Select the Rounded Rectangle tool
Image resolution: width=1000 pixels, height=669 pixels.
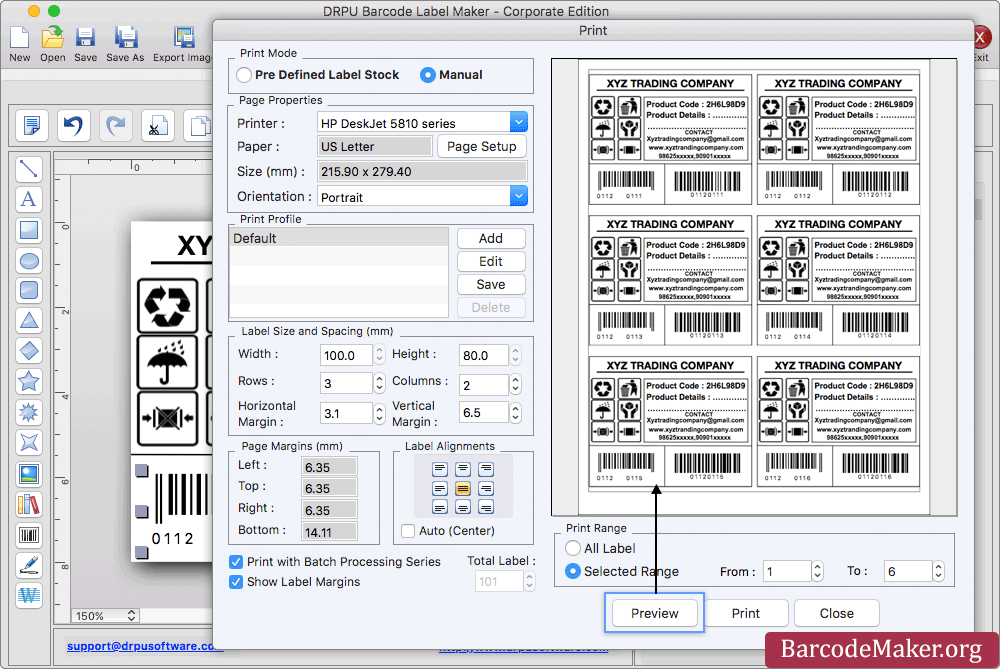(29, 290)
